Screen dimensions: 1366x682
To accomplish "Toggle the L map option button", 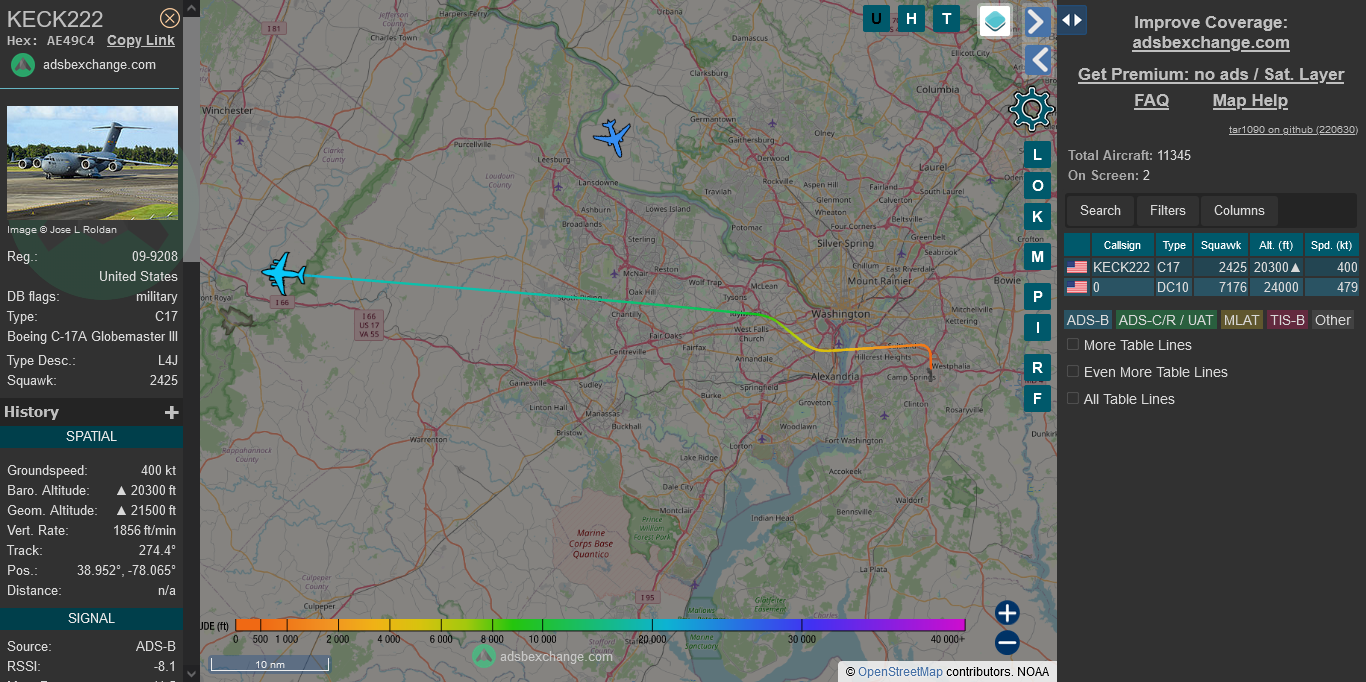I will pos(1037,154).
